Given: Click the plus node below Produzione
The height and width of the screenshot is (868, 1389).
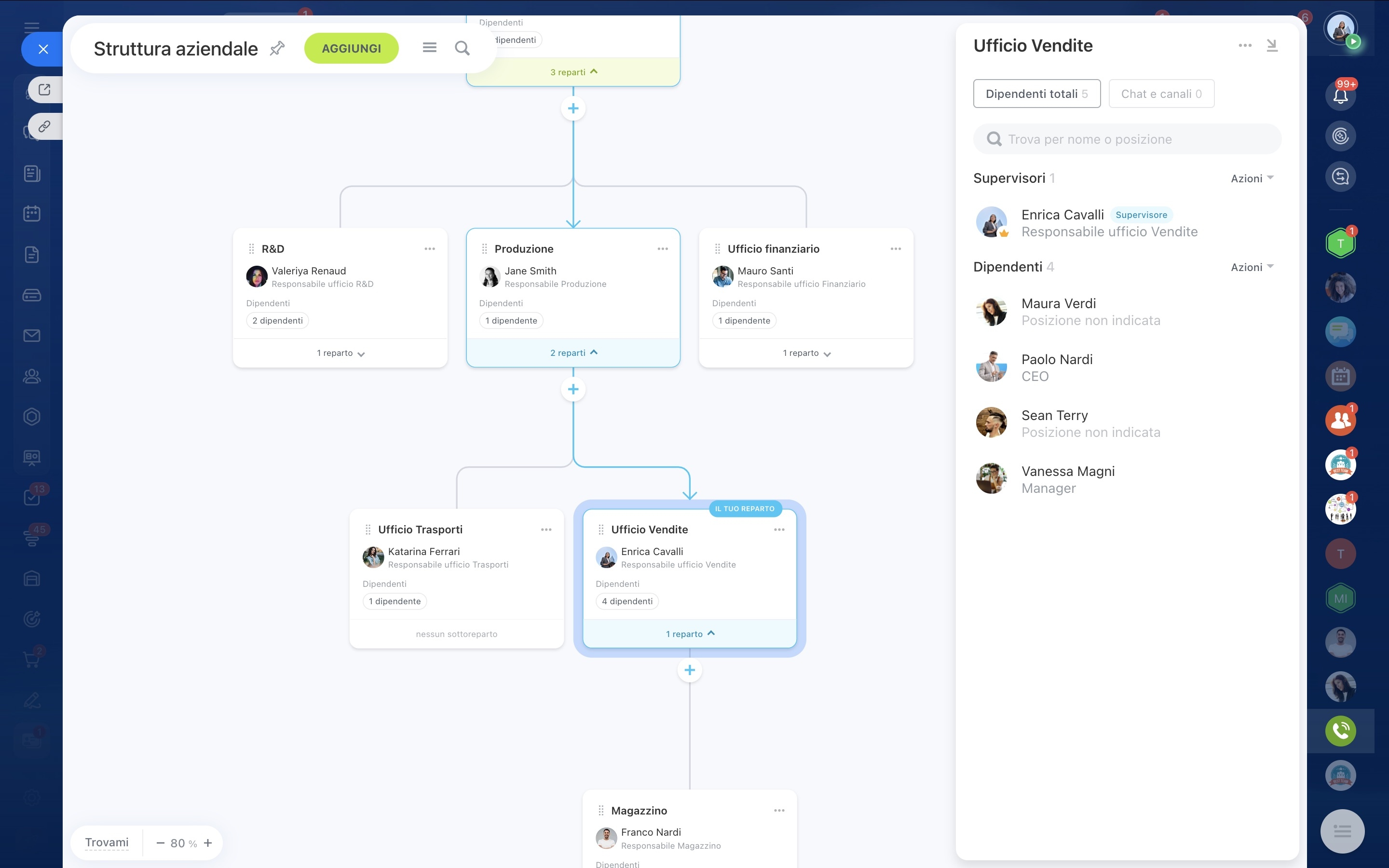Looking at the screenshot, I should tap(573, 389).
